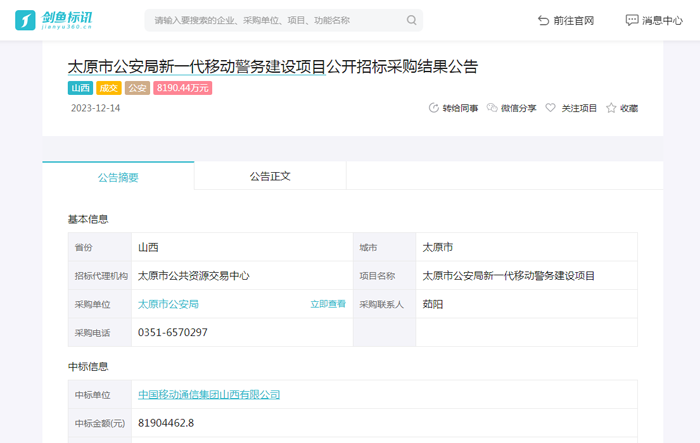Click the 8190.44万元 amount tag

(183, 88)
